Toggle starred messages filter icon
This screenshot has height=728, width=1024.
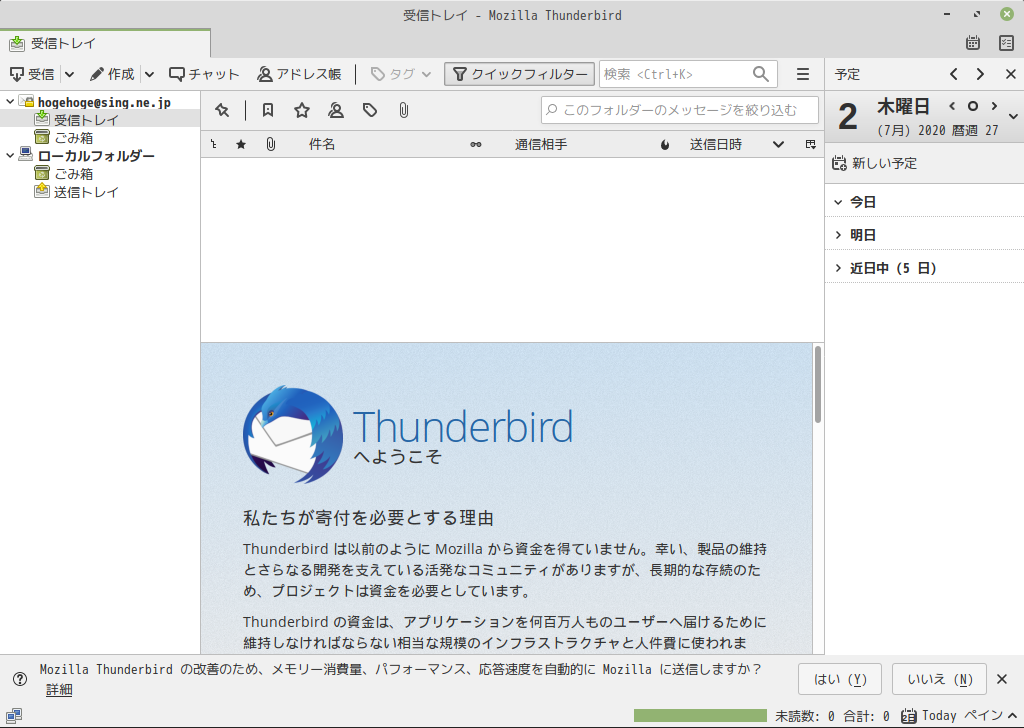coord(302,110)
